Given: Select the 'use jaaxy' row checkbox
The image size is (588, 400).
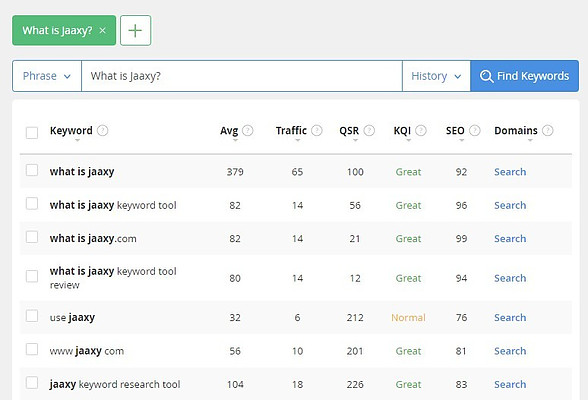Looking at the screenshot, I should coord(32,316).
